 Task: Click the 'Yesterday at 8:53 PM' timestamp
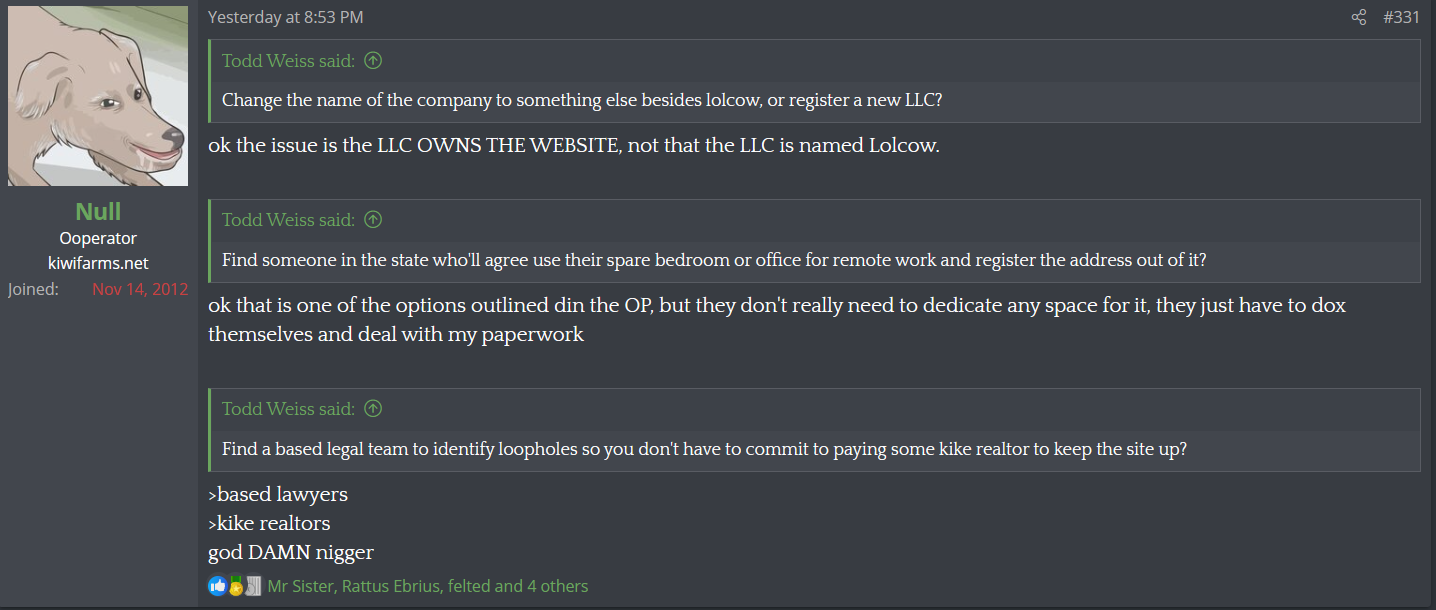[285, 17]
